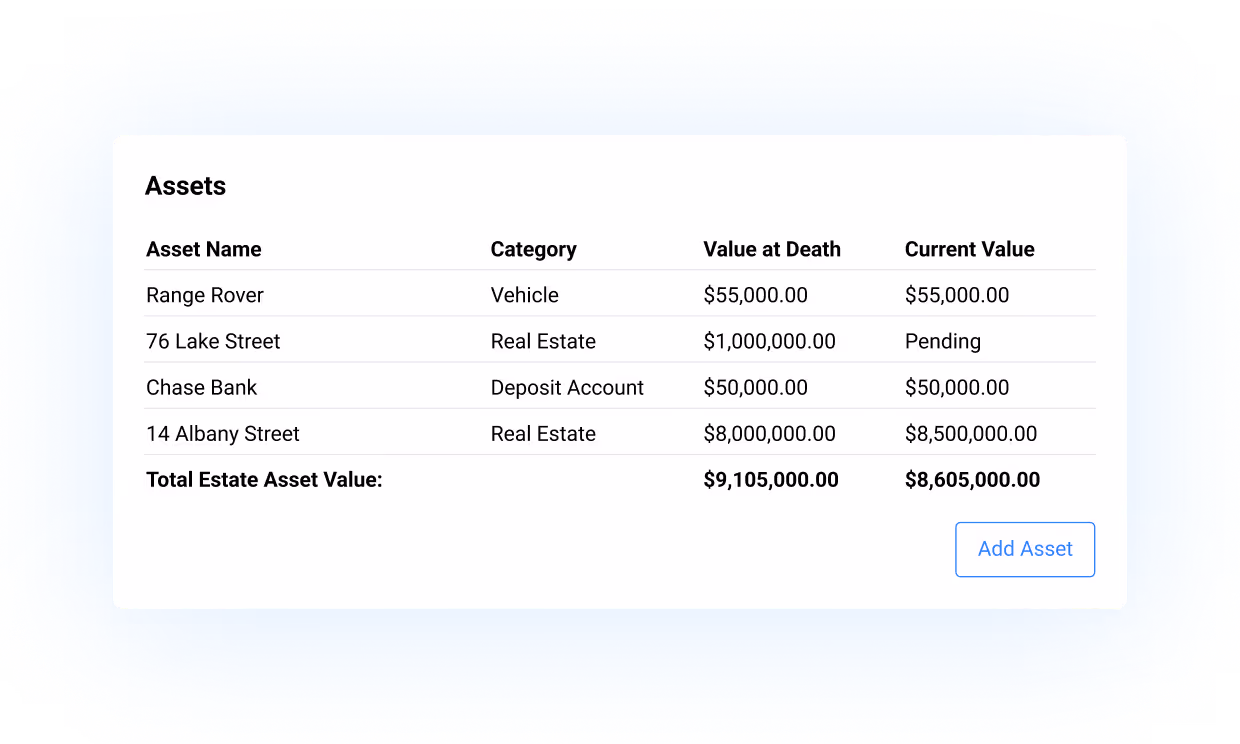Select the Vehicle category cell
This screenshot has height=744, width=1240.
(x=524, y=295)
